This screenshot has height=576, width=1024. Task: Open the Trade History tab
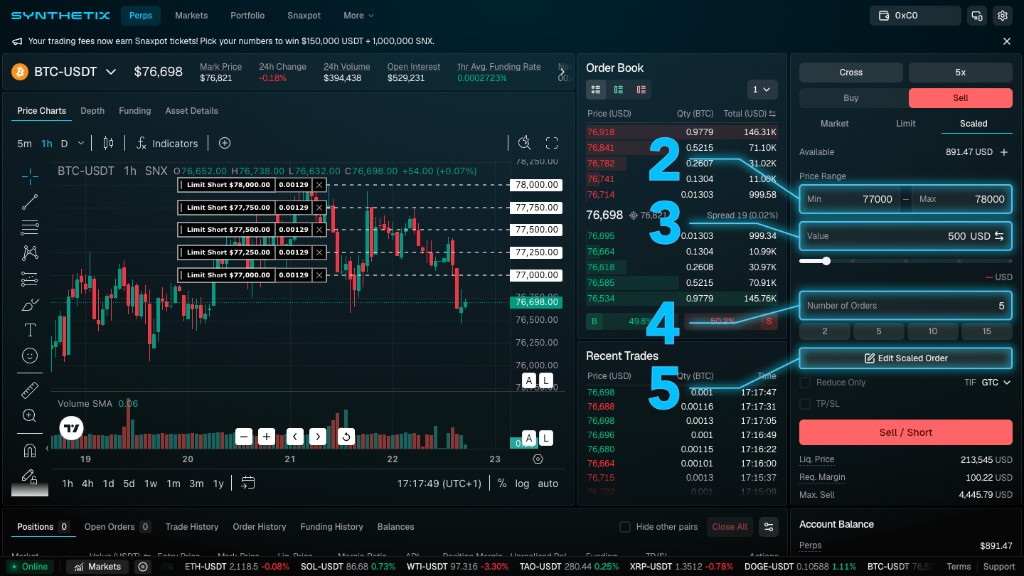point(191,527)
